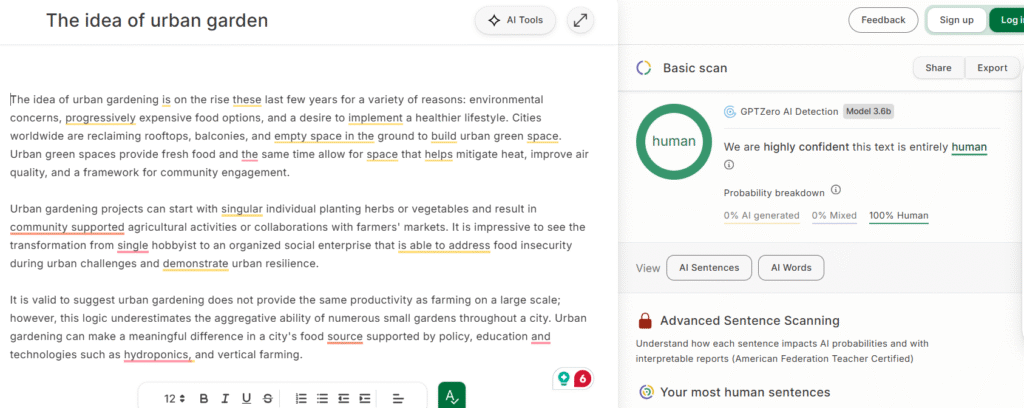Click the underlined word 'build'
This screenshot has width=1024, height=408.
[444, 136]
